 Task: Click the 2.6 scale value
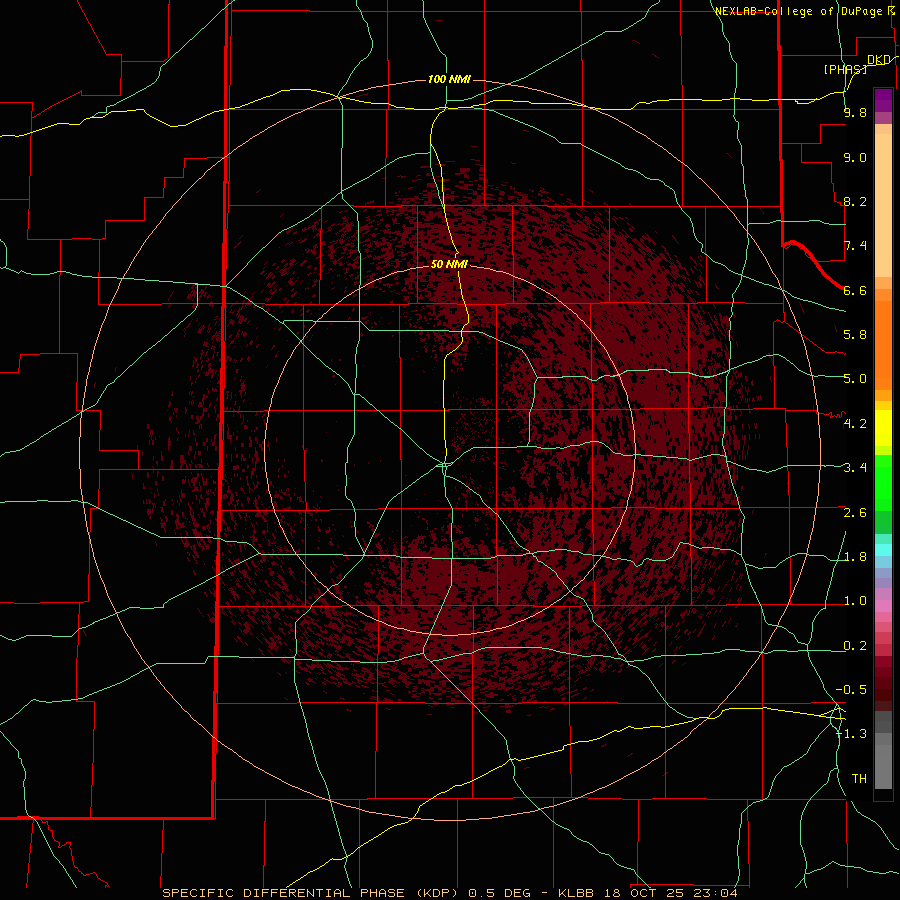pyautogui.click(x=855, y=513)
